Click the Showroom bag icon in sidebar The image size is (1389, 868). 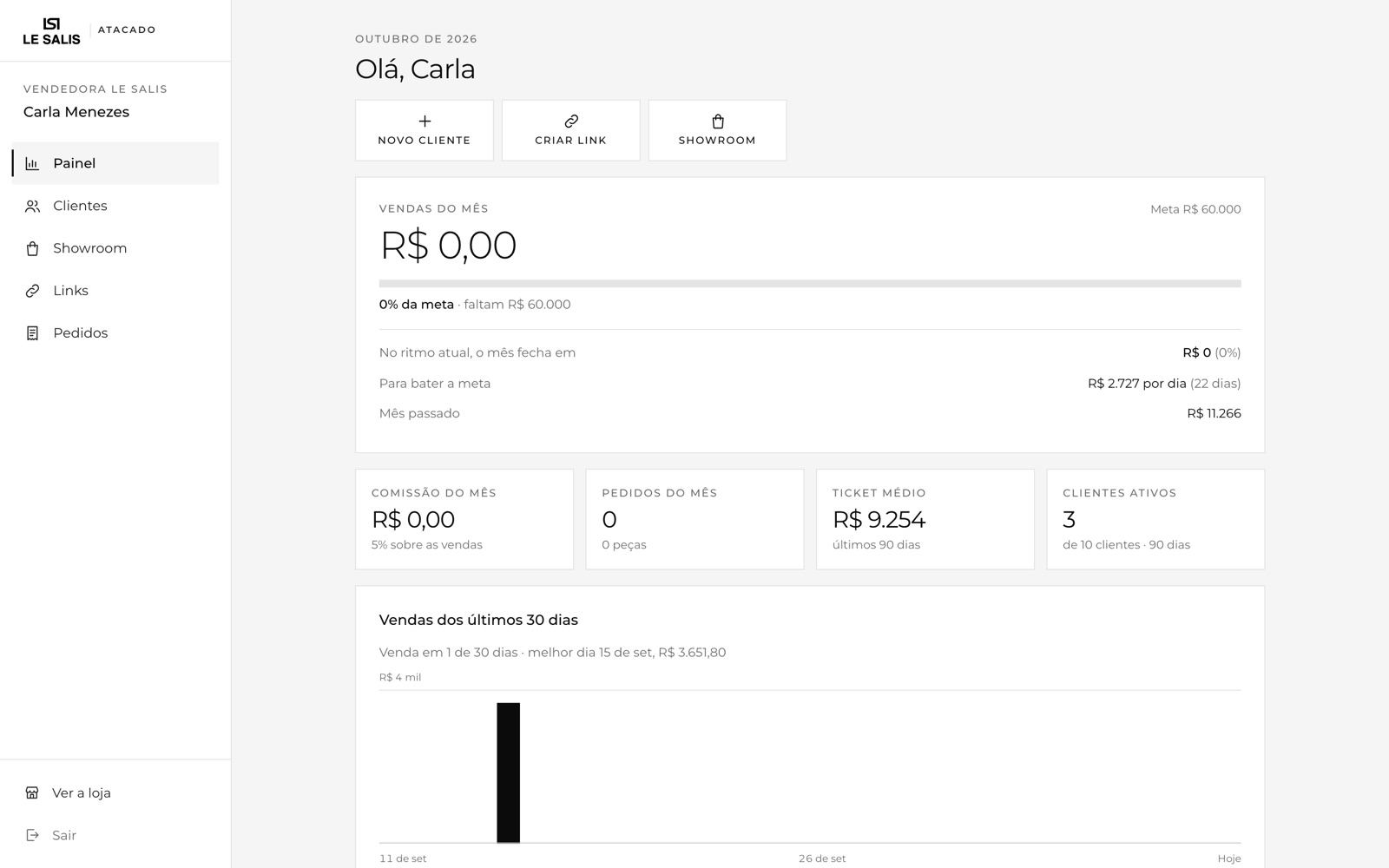tap(32, 248)
